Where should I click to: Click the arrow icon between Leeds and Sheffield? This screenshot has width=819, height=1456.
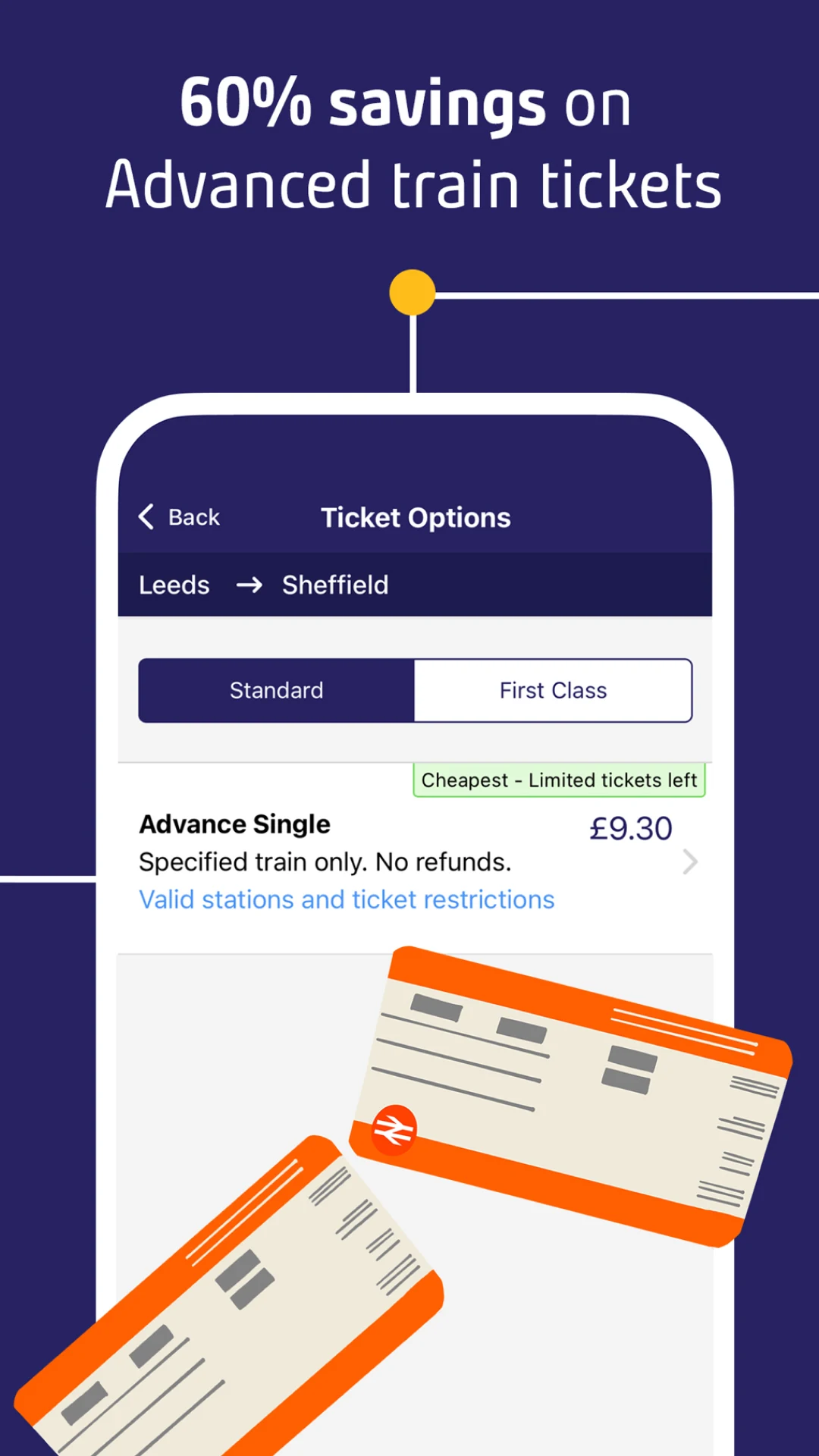coord(250,585)
